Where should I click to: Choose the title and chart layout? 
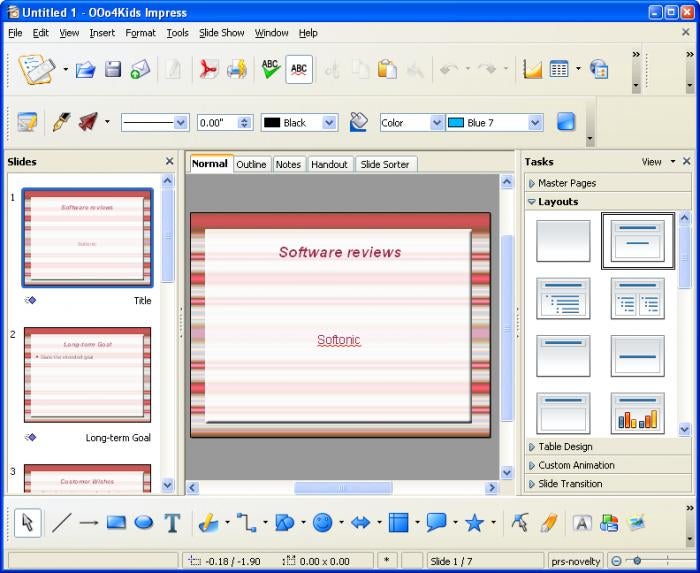coord(638,413)
